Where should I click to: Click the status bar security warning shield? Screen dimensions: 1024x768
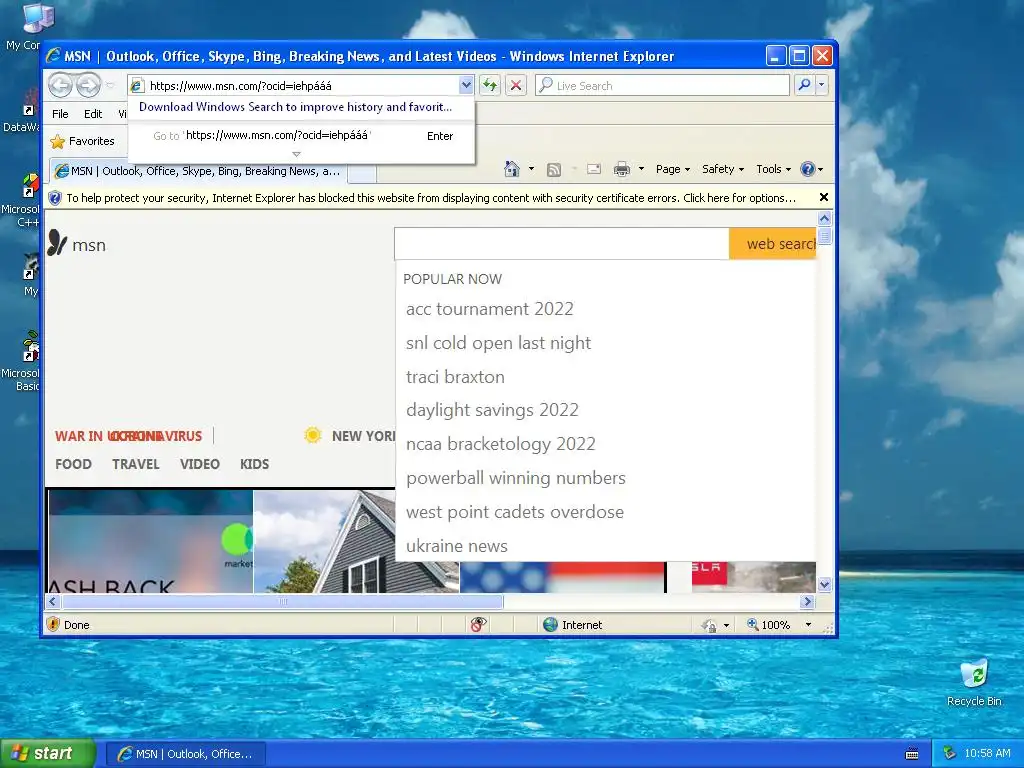pos(54,624)
